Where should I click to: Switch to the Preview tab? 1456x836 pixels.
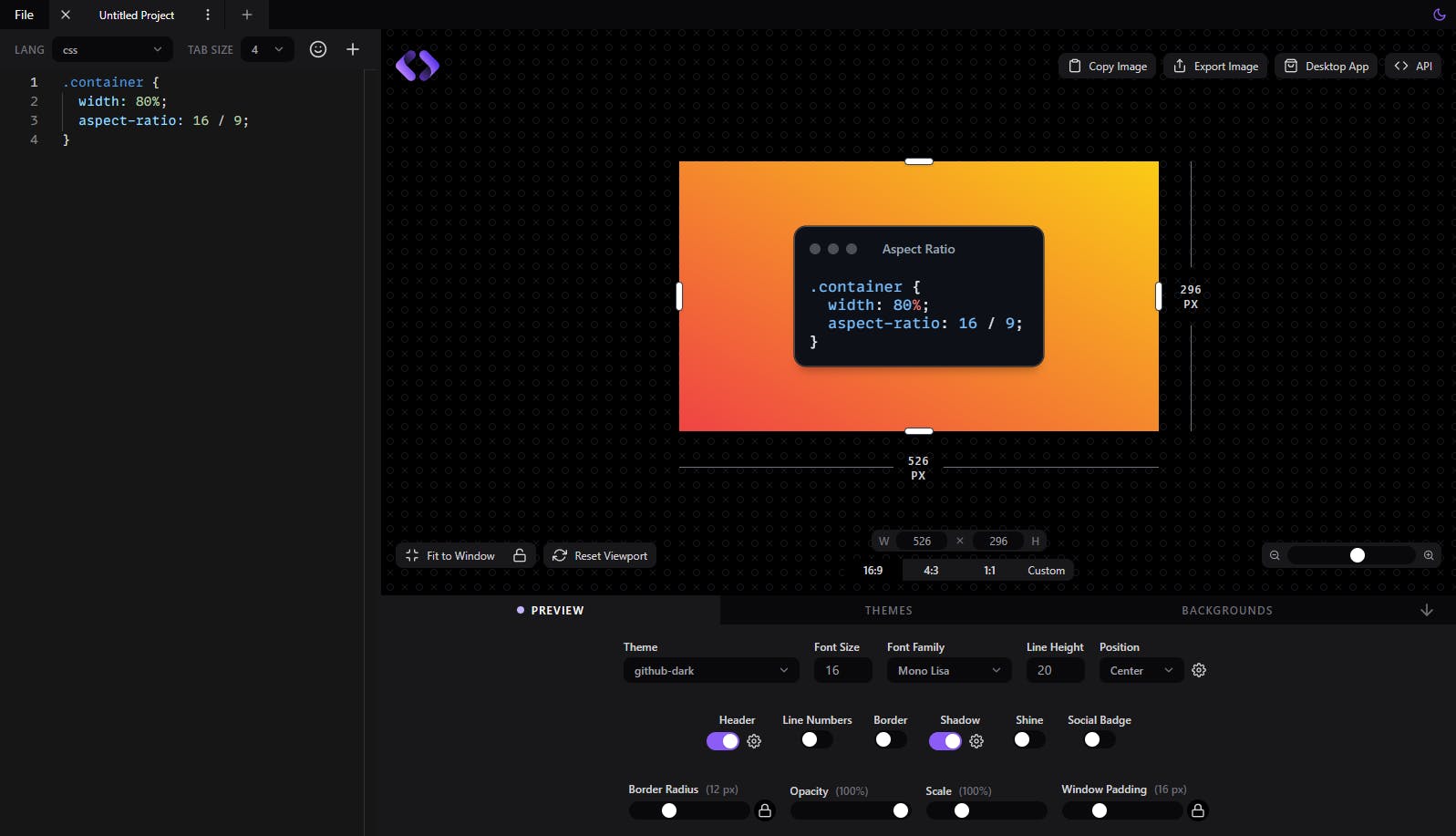click(551, 610)
